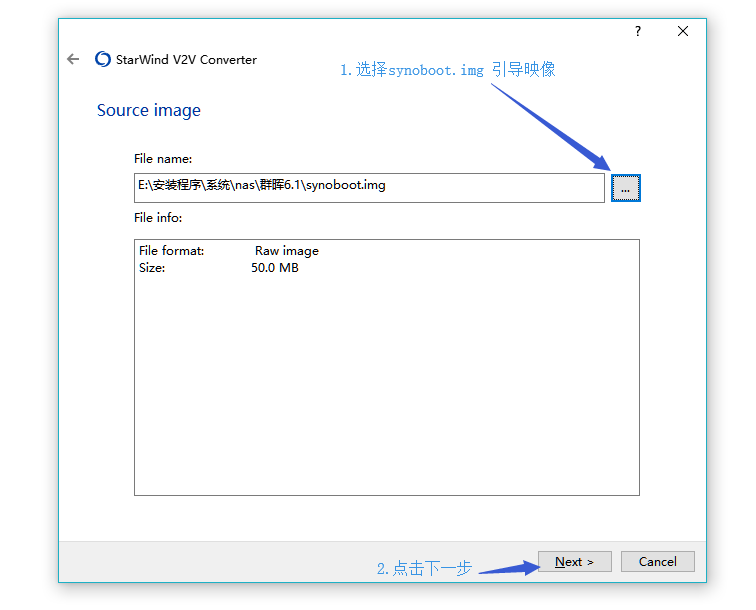Click the "File info:" label

click(x=158, y=217)
